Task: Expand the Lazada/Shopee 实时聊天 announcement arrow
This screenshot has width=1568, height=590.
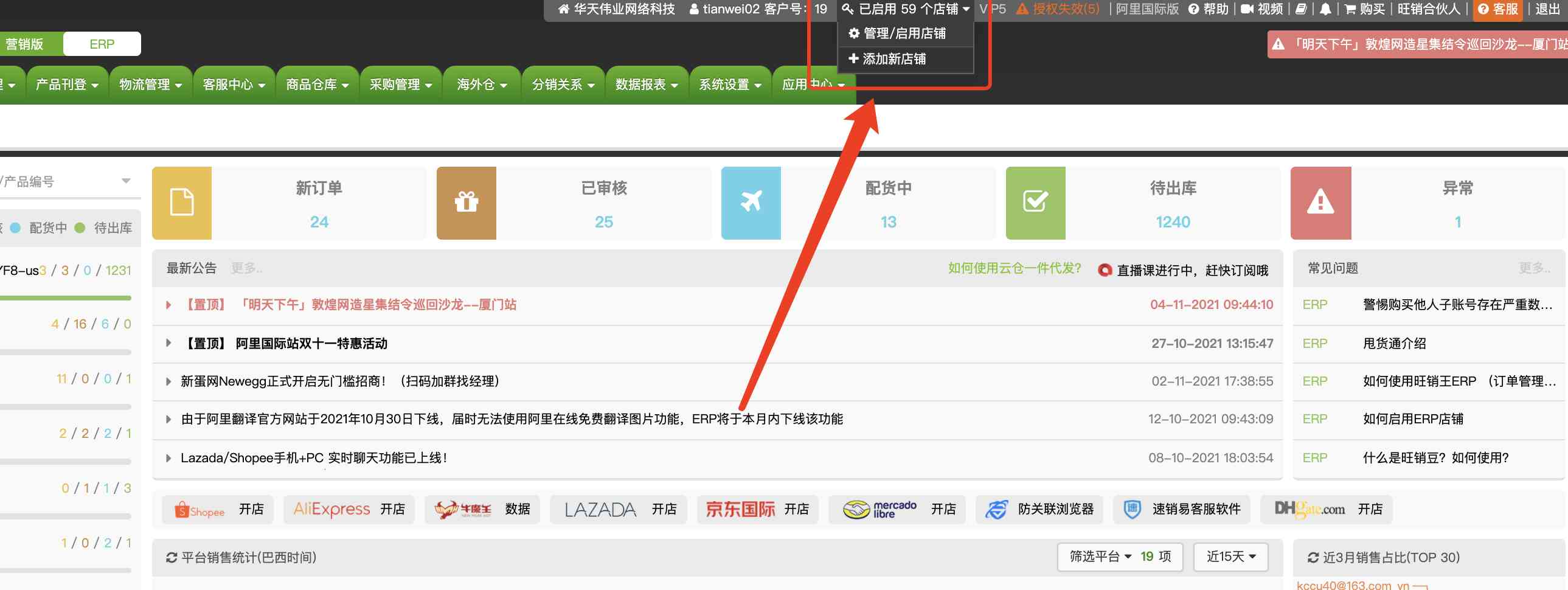Action: [x=168, y=458]
